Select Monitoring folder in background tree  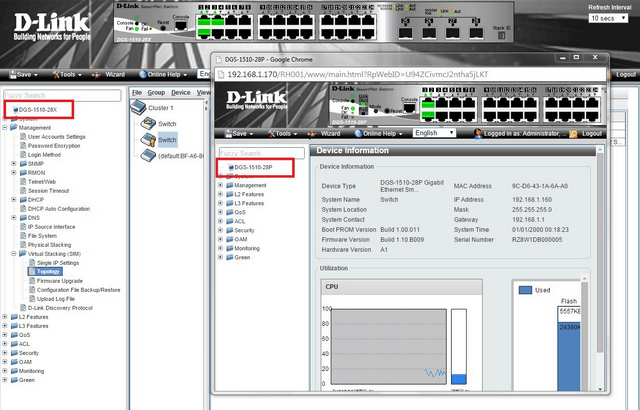pyautogui.click(x=31, y=371)
